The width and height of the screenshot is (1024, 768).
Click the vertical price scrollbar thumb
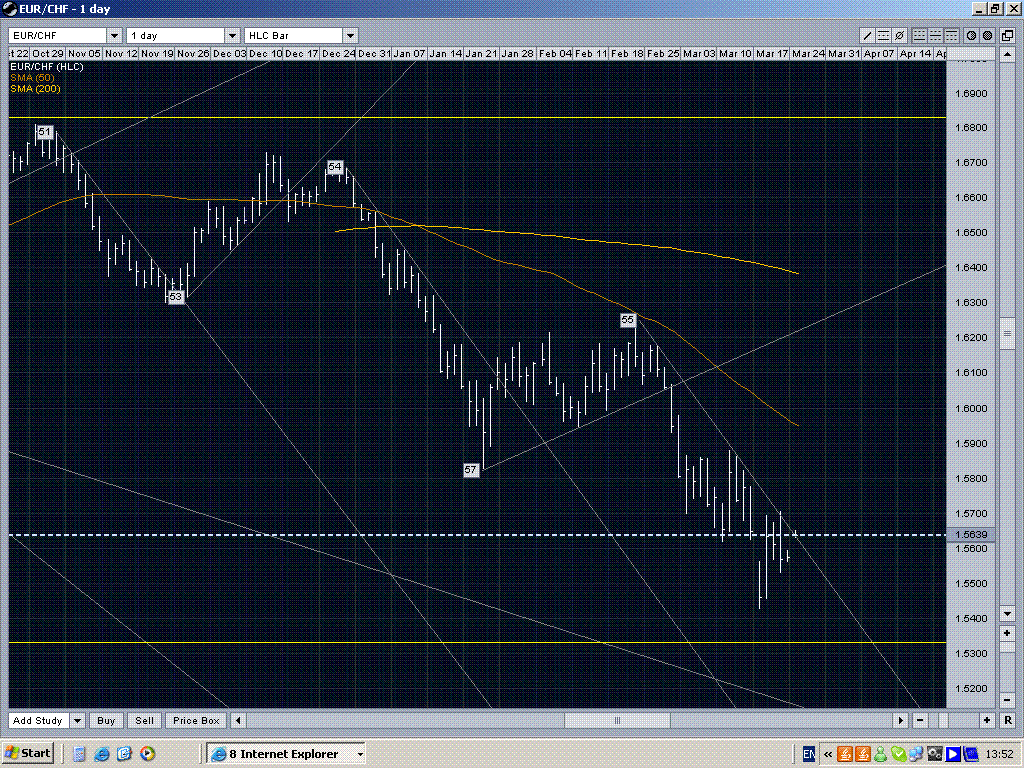[1007, 334]
